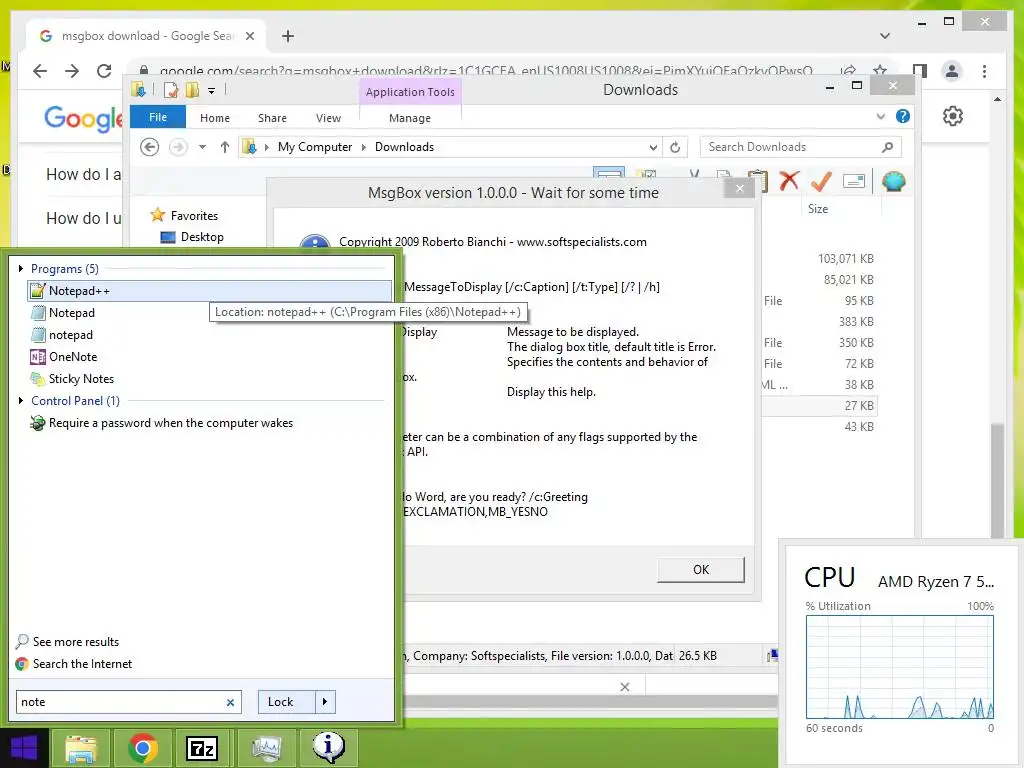Open a new Chrome tab
Viewport: 1024px width, 768px height.
288,36
